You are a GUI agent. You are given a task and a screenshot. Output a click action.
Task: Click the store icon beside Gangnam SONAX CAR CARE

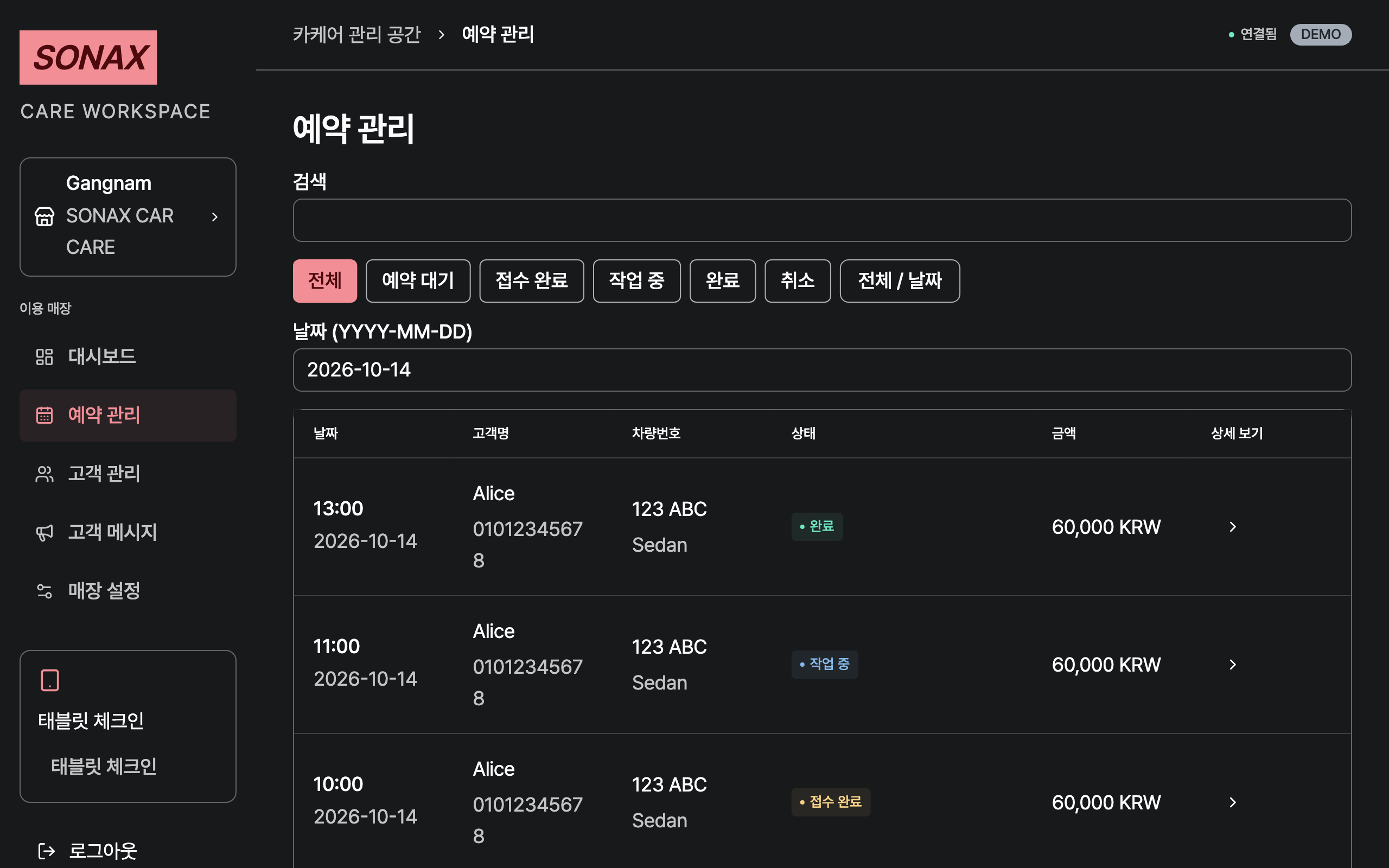point(44,216)
